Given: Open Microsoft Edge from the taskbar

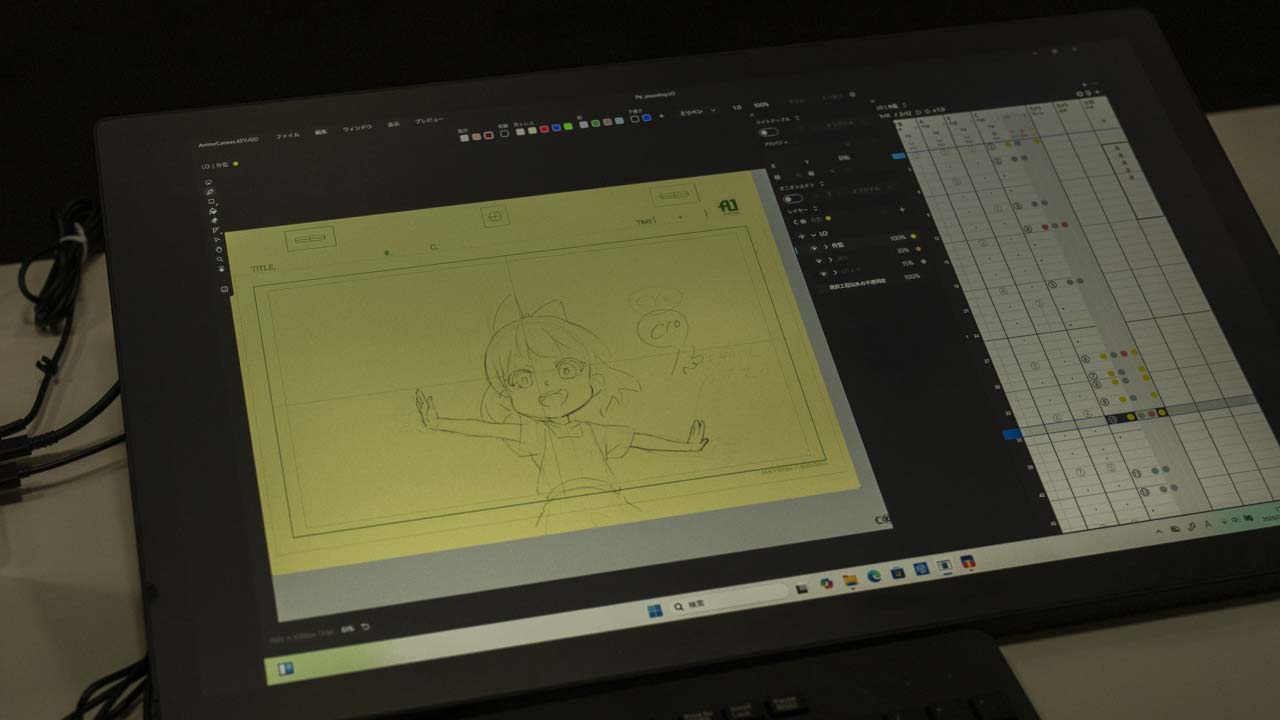Looking at the screenshot, I should 874,574.
